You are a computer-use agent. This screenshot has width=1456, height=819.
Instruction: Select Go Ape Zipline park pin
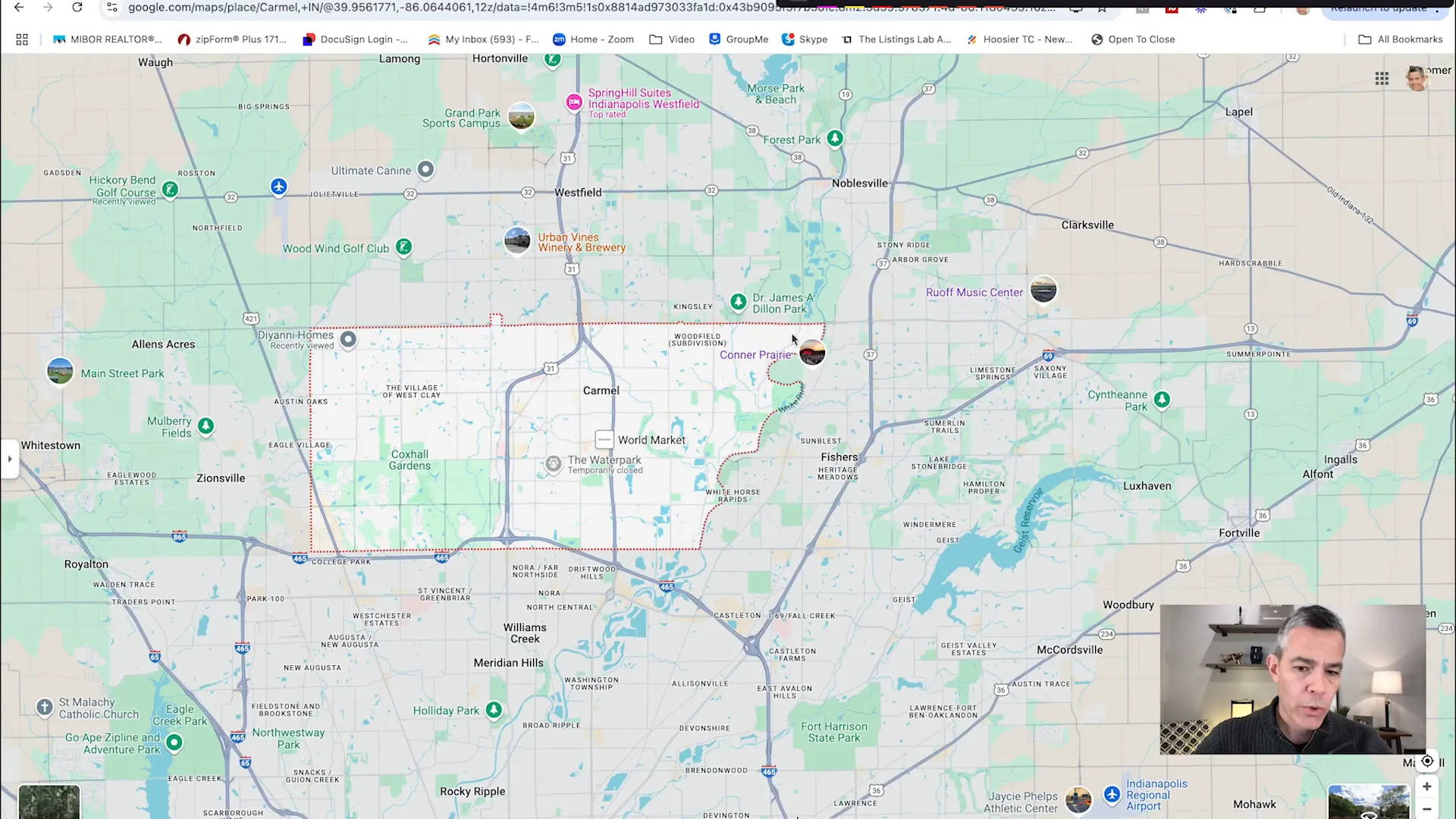[x=174, y=742]
